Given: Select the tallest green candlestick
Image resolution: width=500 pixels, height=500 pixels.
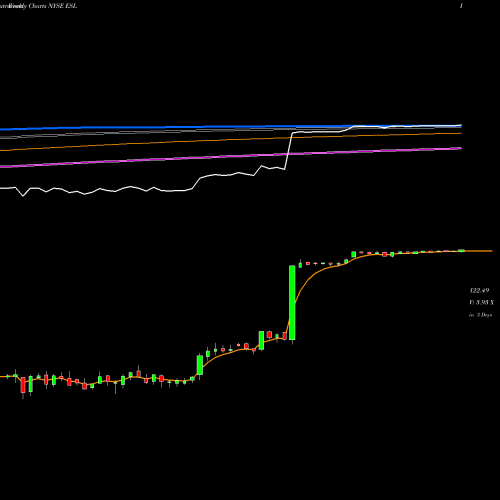Looking at the screenshot, I should pos(292,303).
